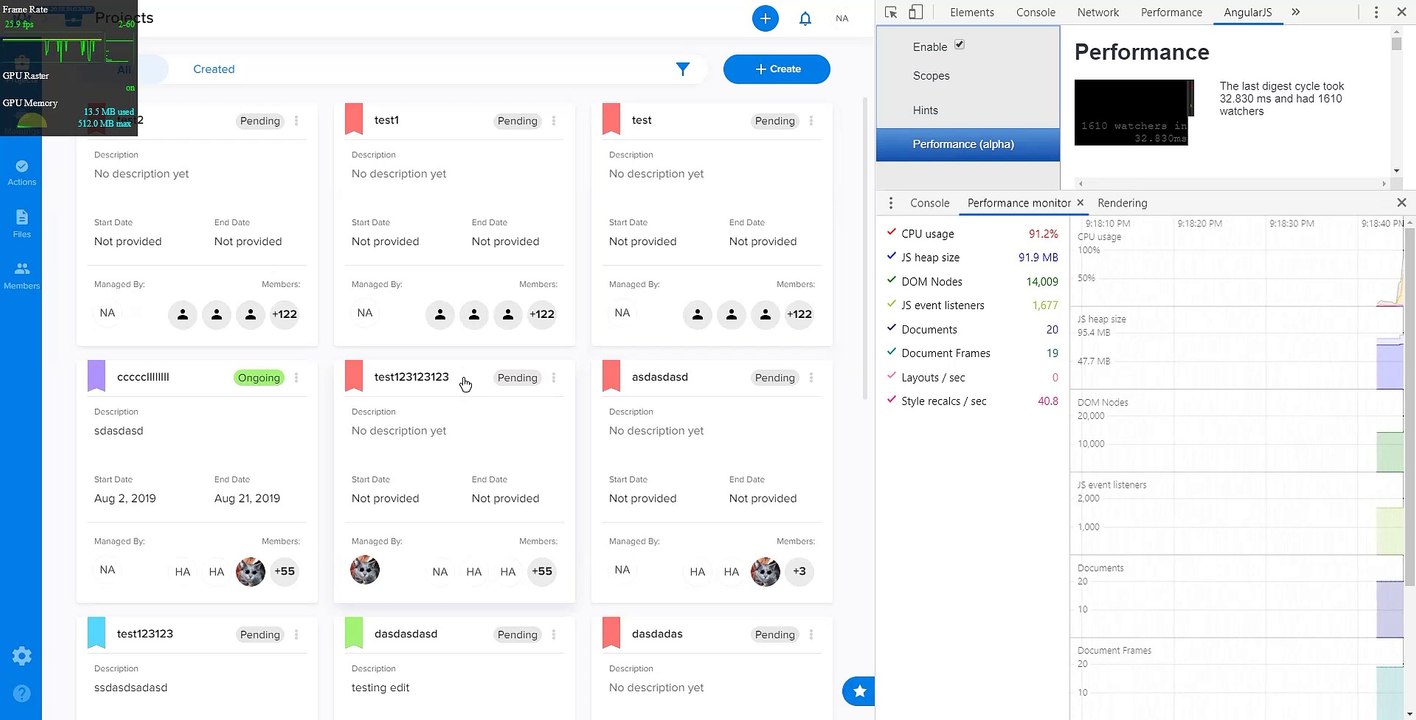Open three-dot menu on dasdasdasd card
The image size is (1416, 720).
(x=554, y=635)
